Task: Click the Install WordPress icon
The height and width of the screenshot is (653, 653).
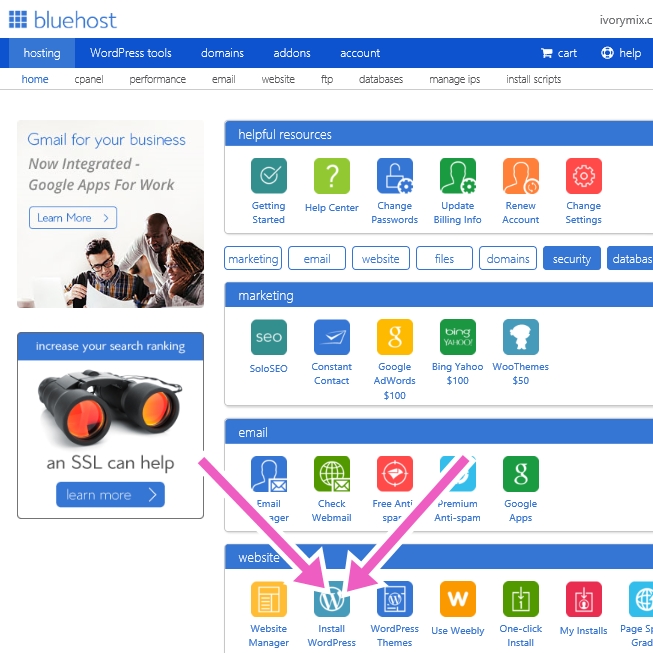Action: click(331, 599)
